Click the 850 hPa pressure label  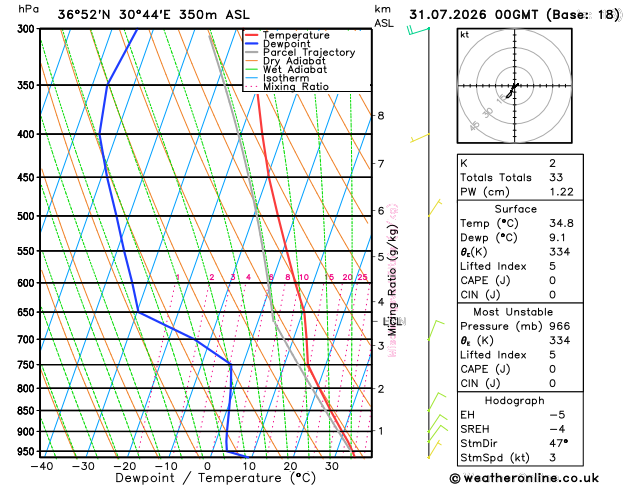28,411
